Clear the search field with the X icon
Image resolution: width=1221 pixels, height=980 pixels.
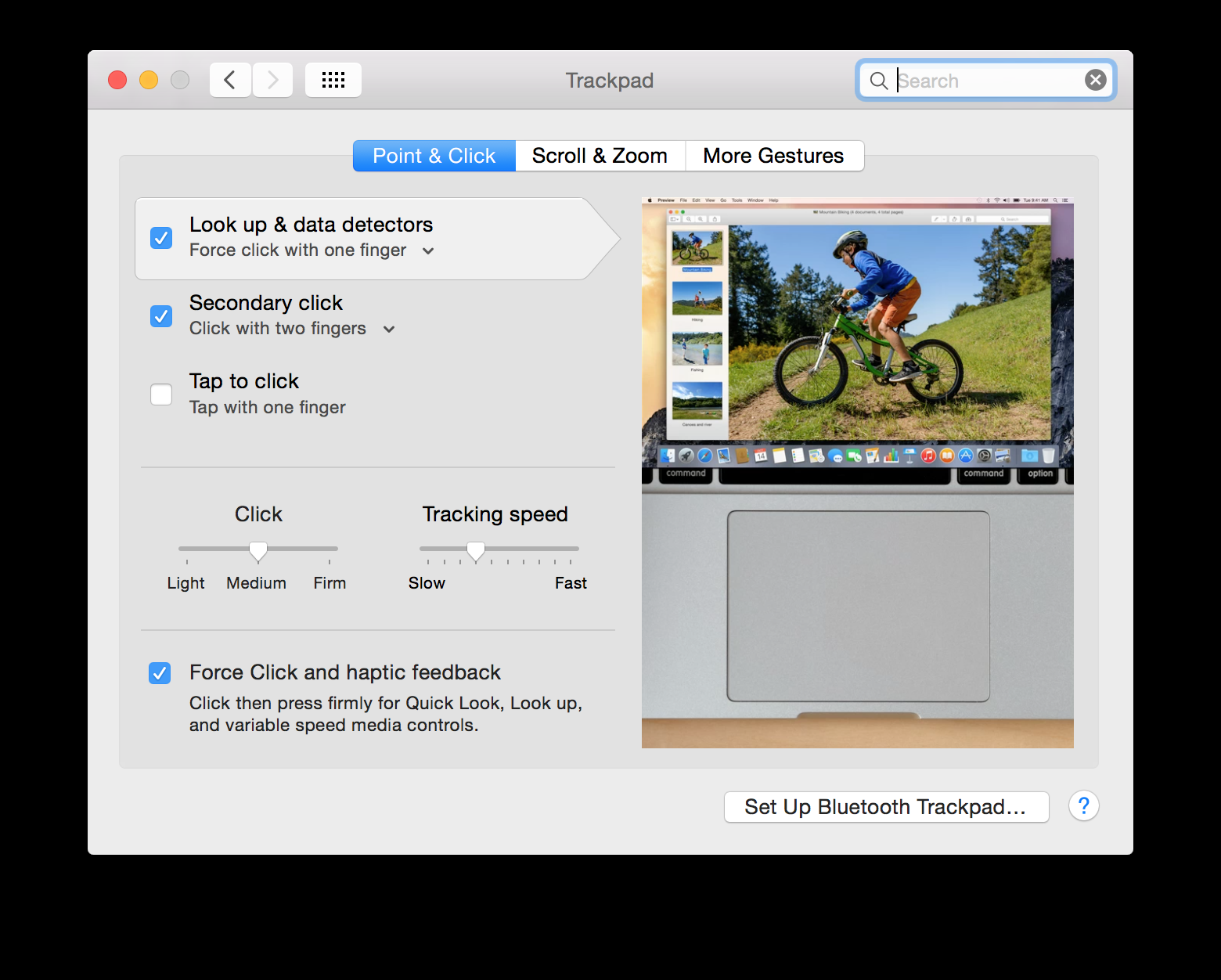pyautogui.click(x=1096, y=80)
